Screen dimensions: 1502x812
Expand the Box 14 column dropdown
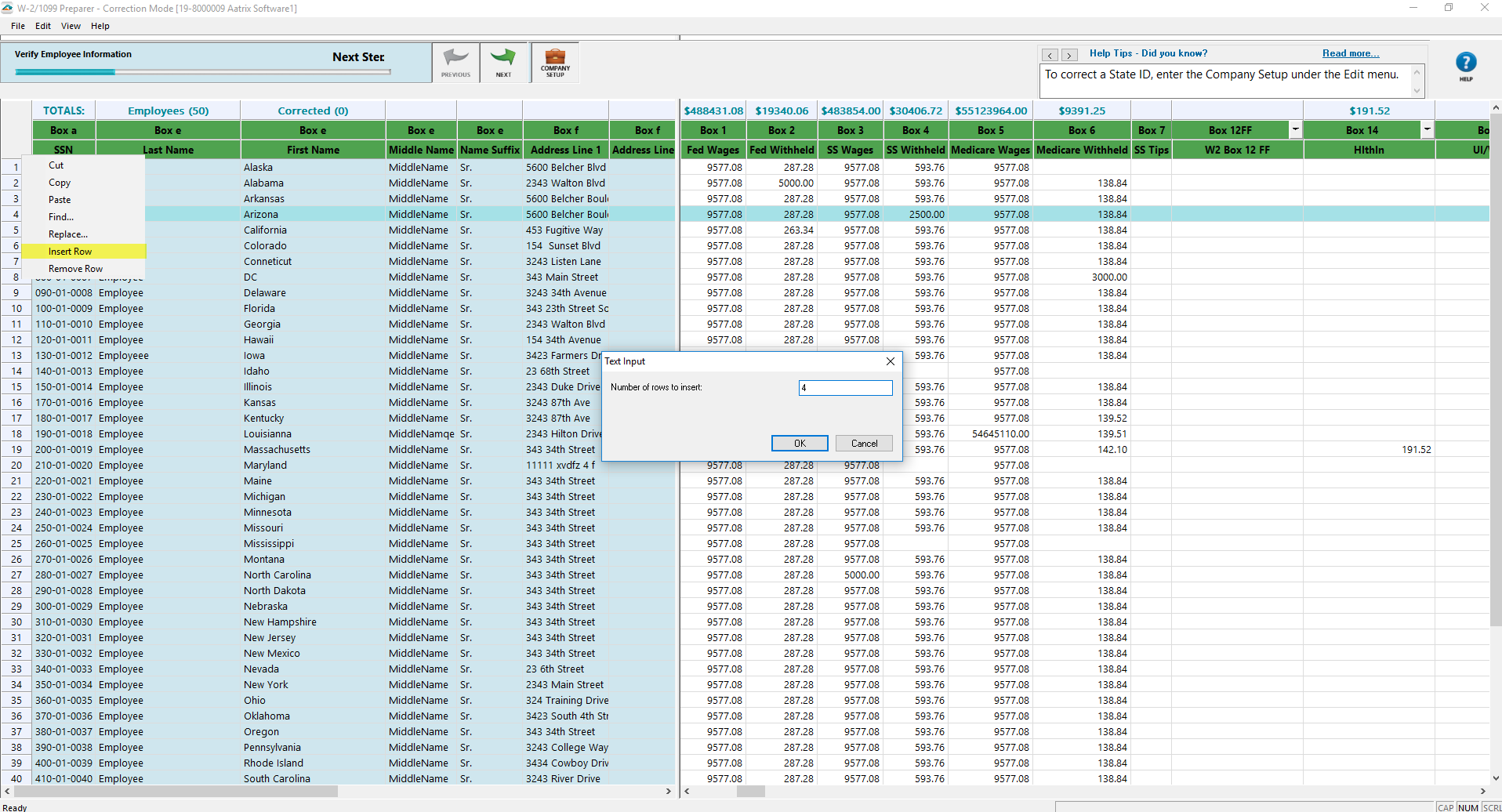[x=1427, y=129]
